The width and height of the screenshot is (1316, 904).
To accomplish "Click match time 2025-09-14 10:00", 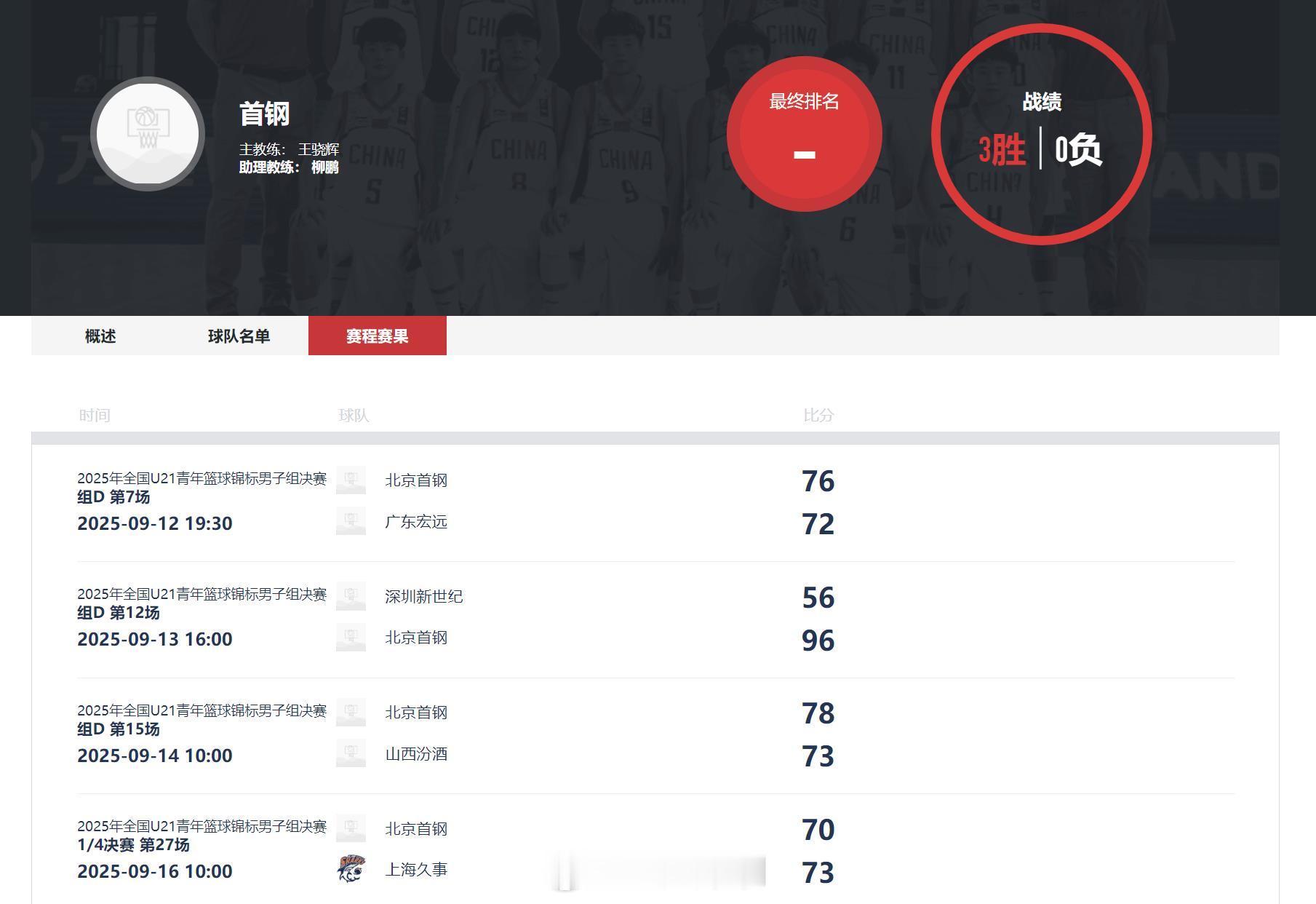I will (155, 756).
